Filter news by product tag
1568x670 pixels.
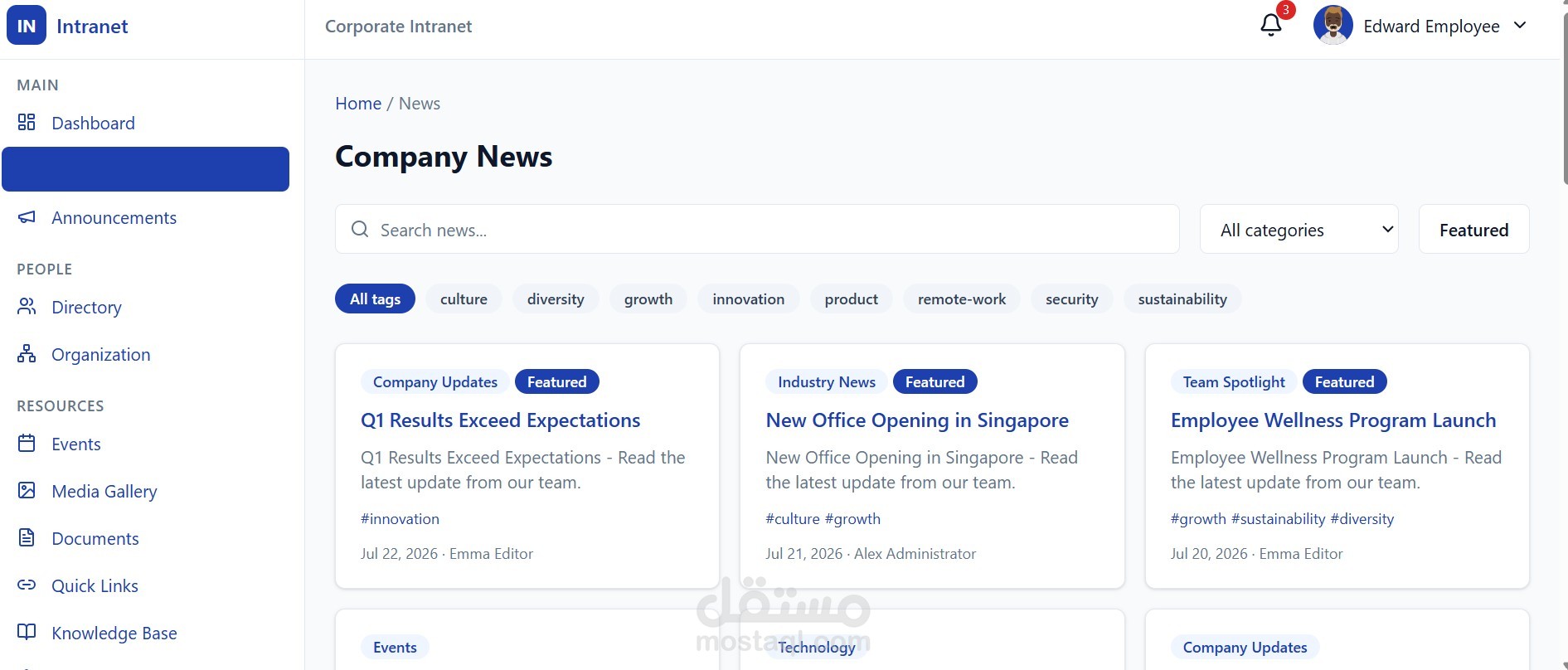click(851, 299)
